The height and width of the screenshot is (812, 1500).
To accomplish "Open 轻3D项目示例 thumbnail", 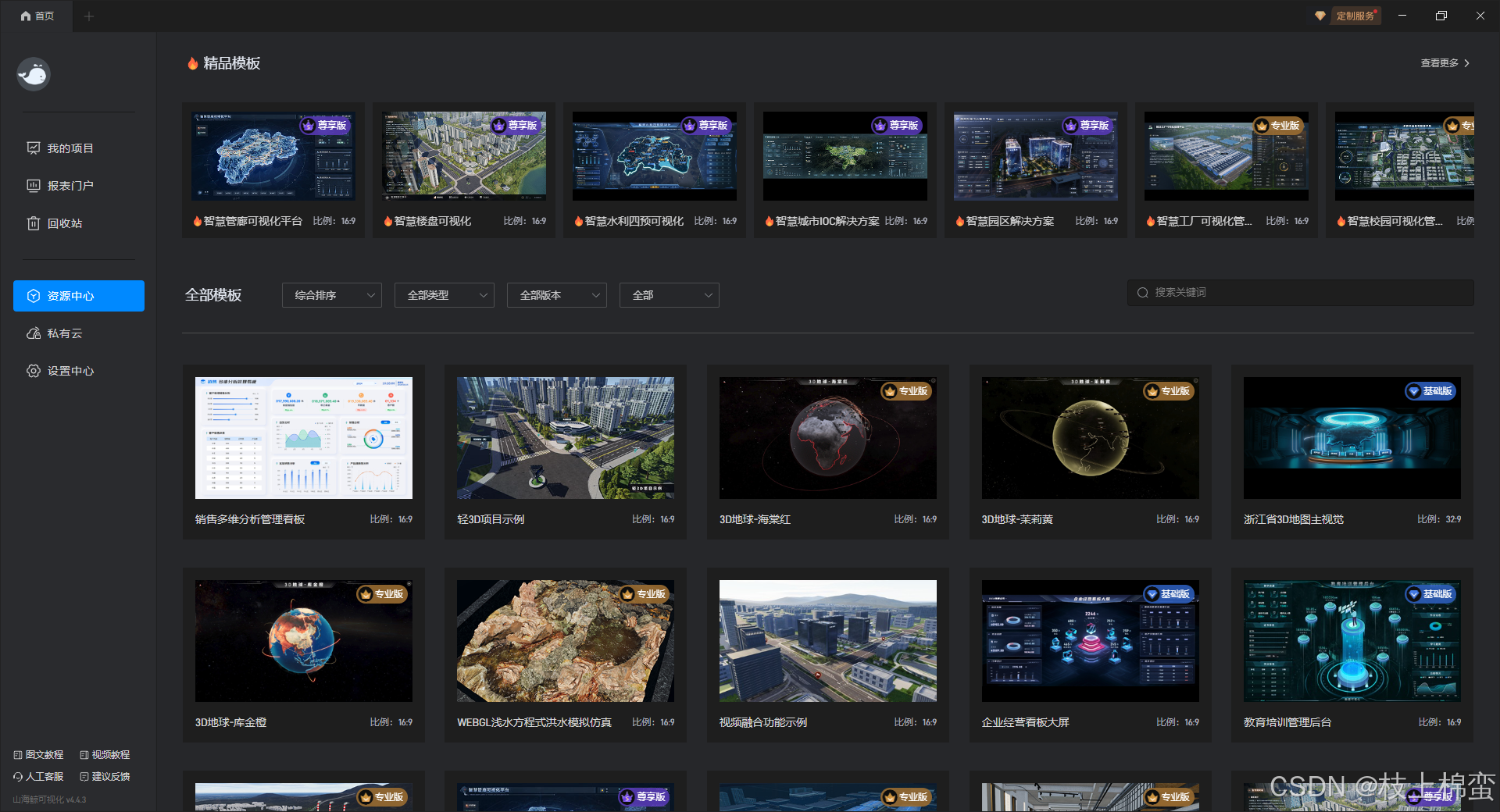I will (x=566, y=438).
